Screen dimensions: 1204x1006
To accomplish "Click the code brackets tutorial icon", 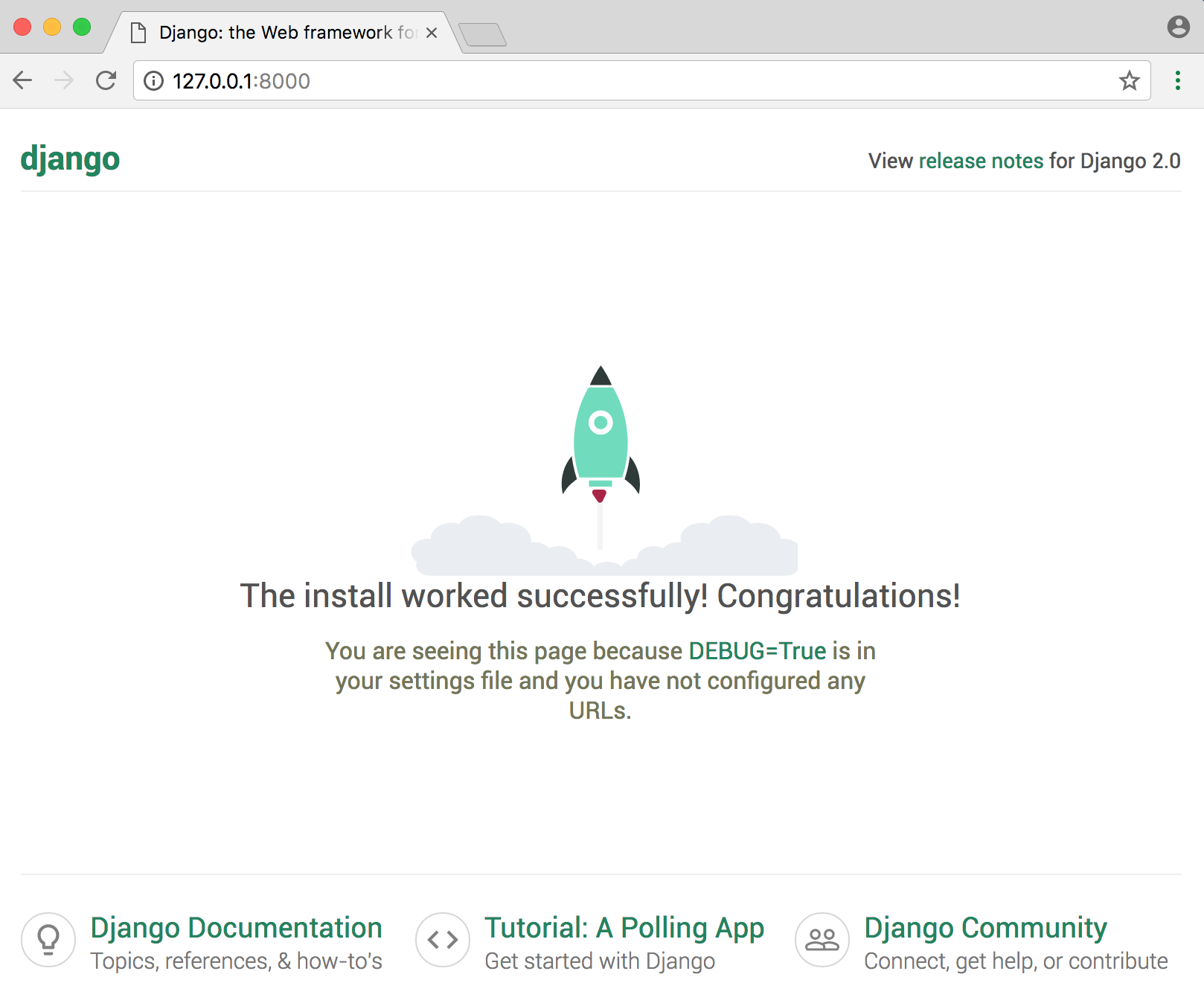I will 443,940.
